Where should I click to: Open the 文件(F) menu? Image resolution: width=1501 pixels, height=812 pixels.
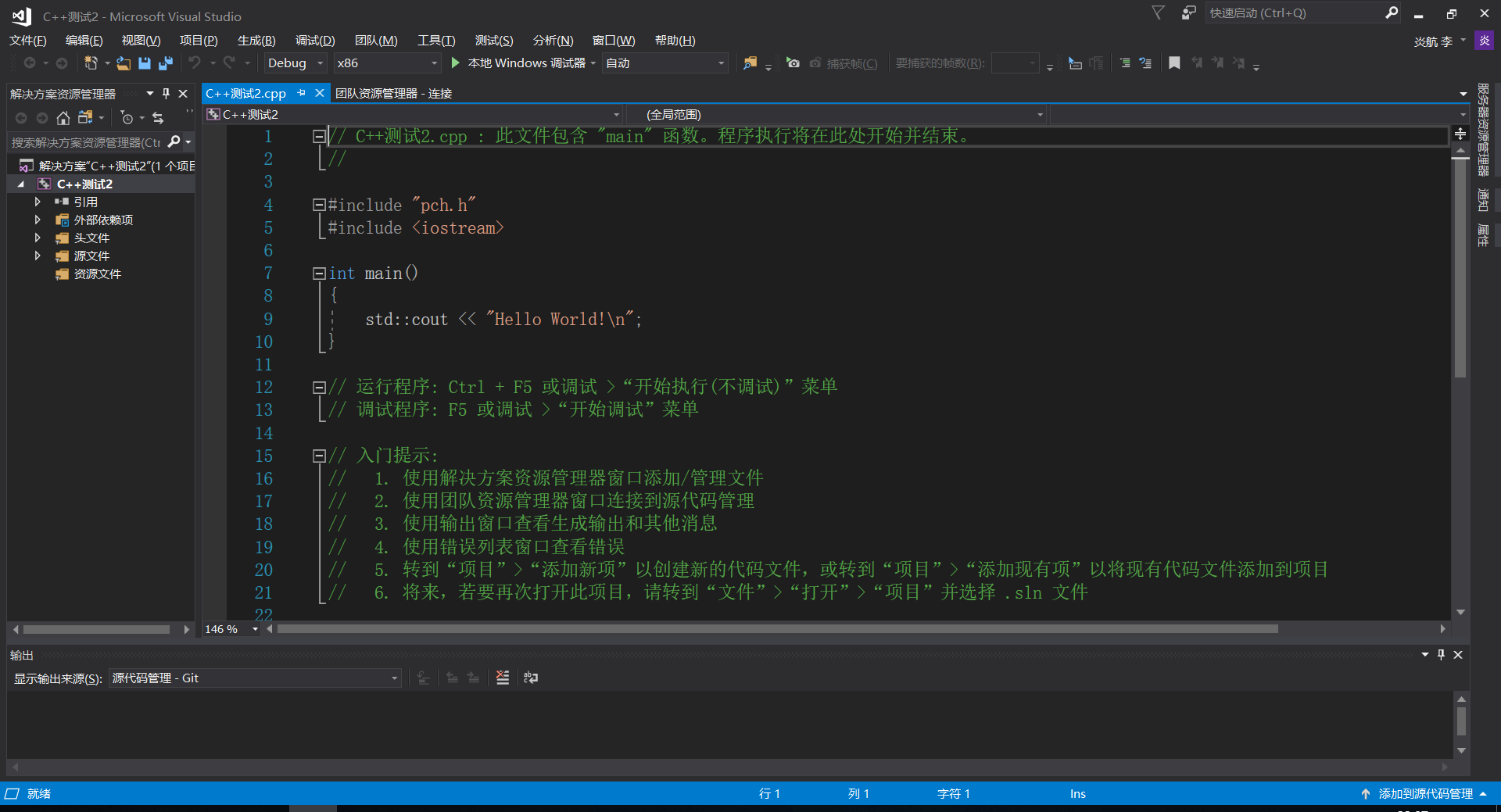pos(28,41)
